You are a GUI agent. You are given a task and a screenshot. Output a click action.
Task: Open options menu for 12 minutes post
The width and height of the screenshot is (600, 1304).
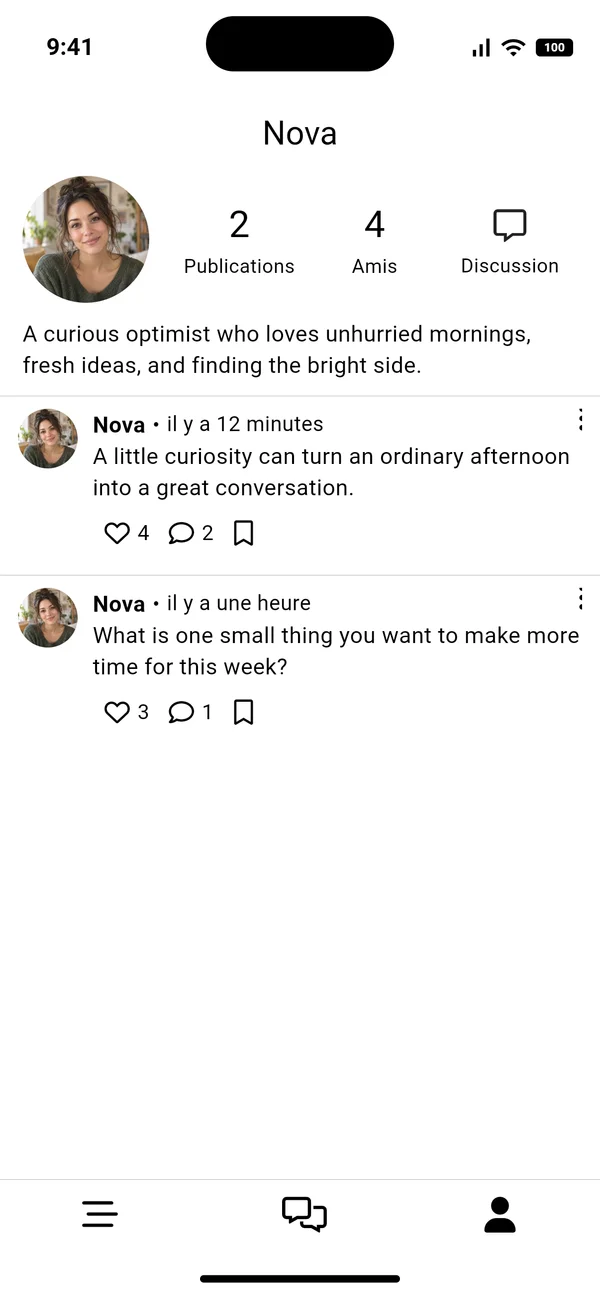pyautogui.click(x=580, y=420)
